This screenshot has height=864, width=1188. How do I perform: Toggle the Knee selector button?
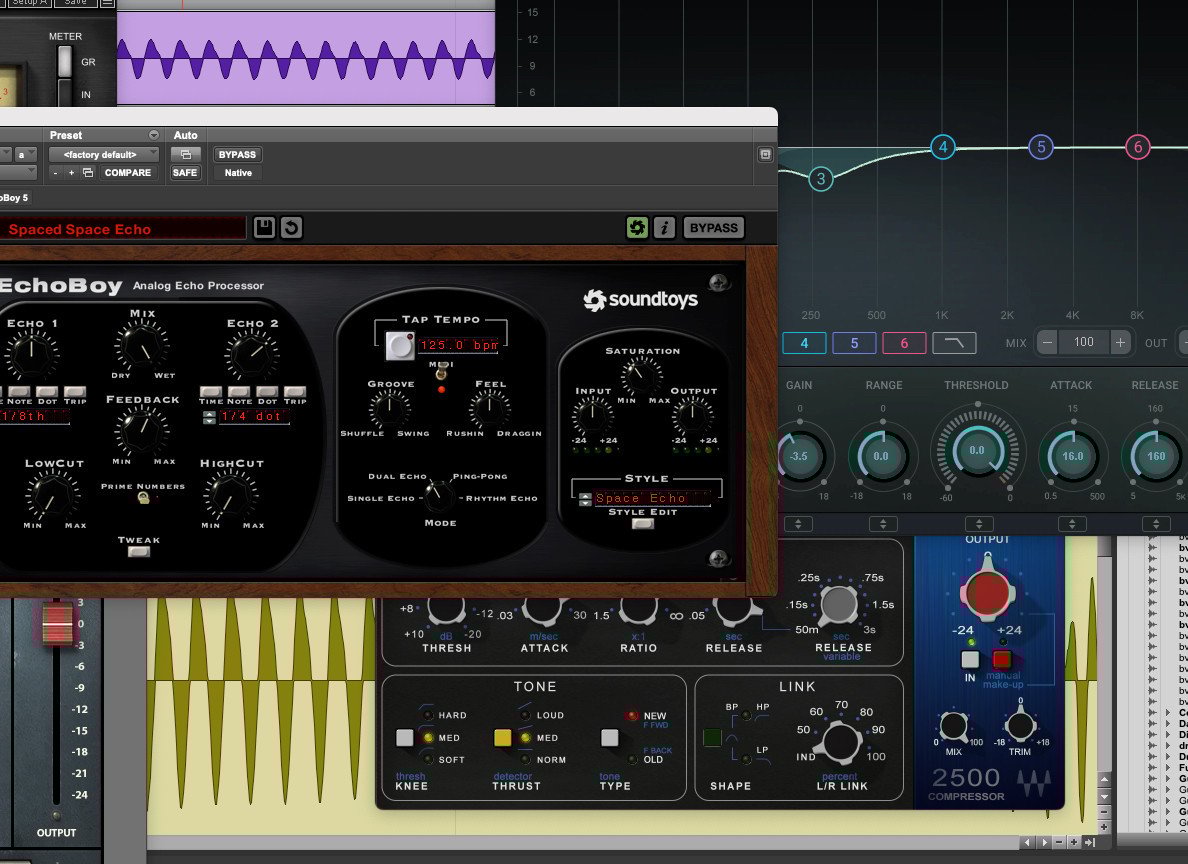[405, 738]
